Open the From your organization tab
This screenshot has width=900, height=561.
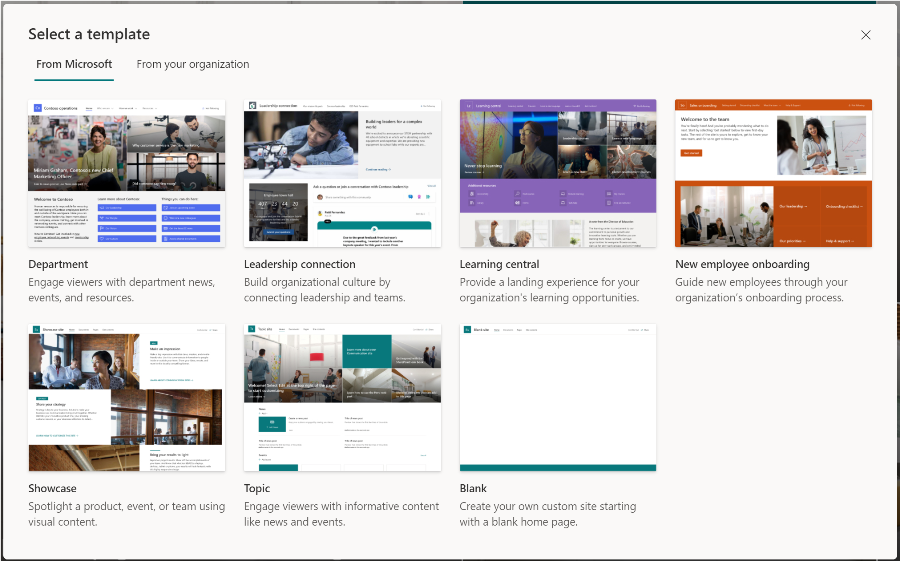[193, 64]
